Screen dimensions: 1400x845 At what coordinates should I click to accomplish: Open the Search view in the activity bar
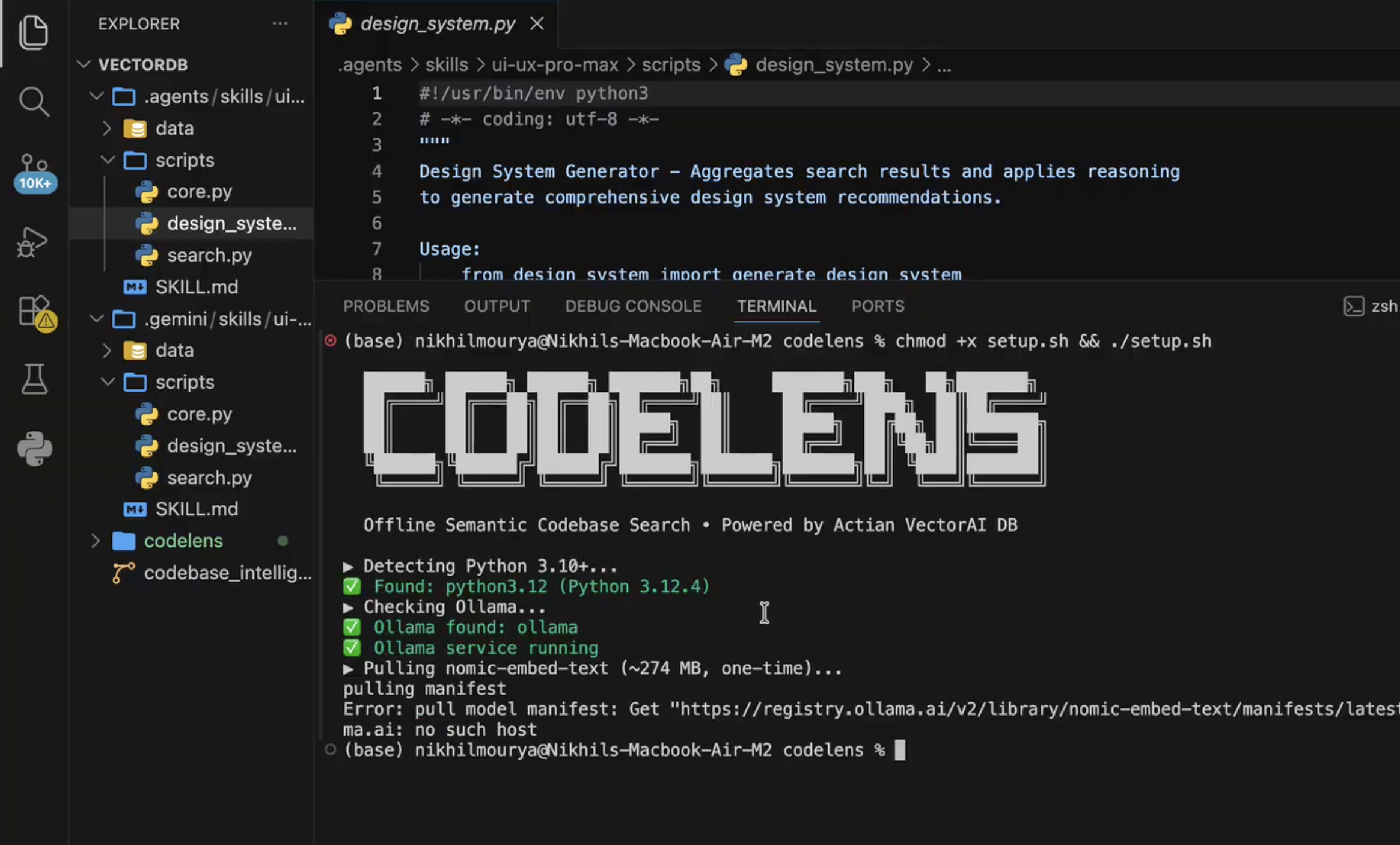tap(34, 101)
